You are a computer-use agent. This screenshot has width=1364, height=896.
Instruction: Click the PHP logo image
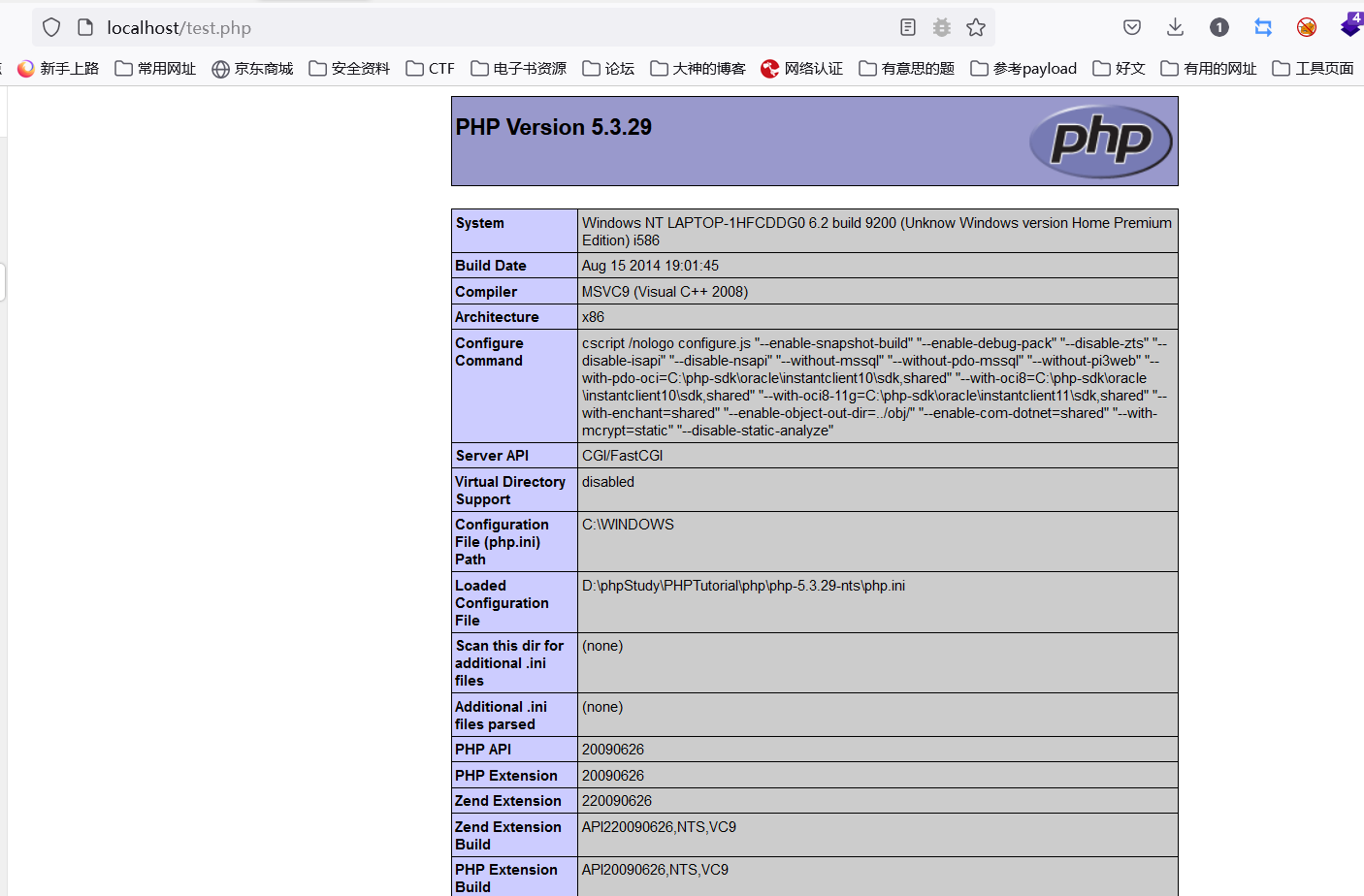[1100, 141]
